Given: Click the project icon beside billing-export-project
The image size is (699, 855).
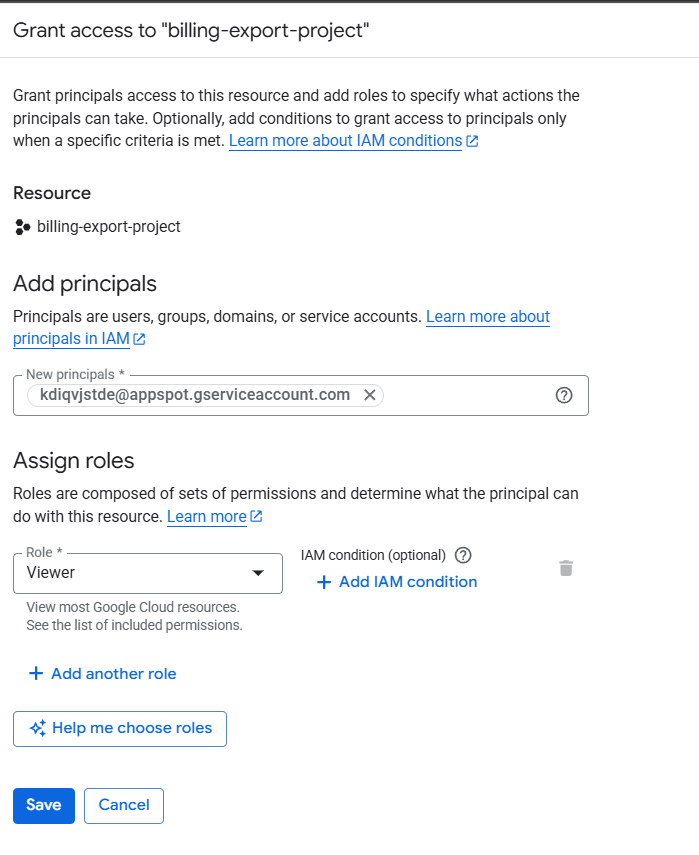Looking at the screenshot, I should click(x=23, y=227).
